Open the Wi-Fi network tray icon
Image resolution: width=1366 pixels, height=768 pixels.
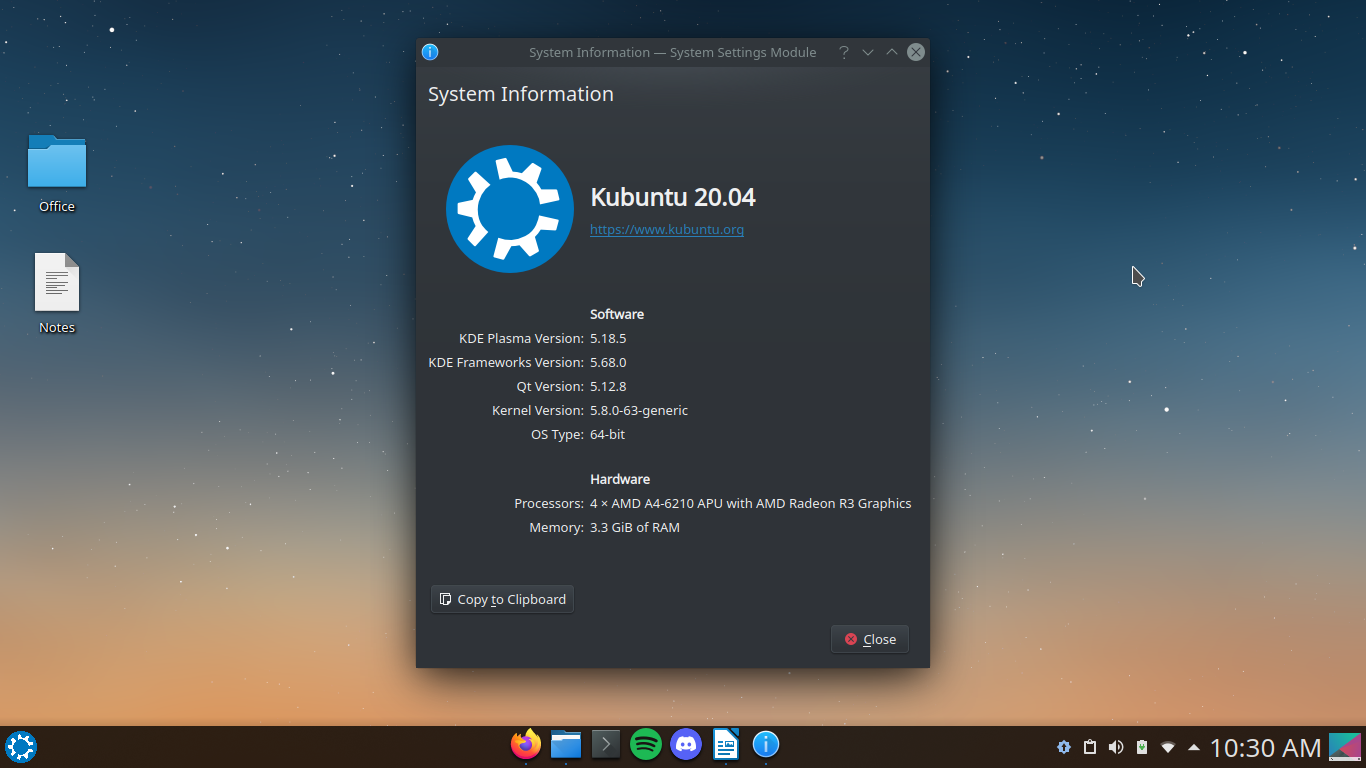pyautogui.click(x=1168, y=747)
